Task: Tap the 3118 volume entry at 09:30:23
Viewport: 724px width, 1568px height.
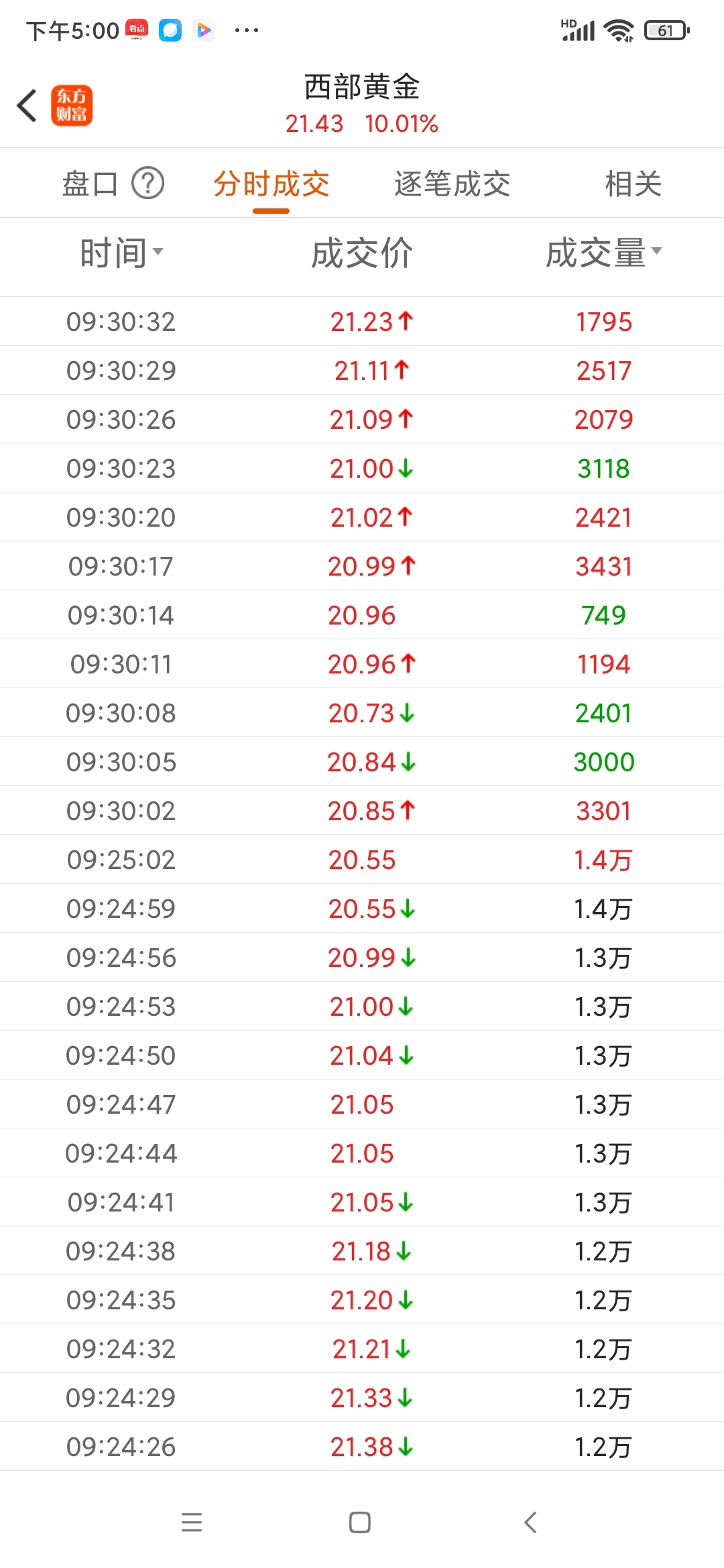Action: tap(603, 468)
